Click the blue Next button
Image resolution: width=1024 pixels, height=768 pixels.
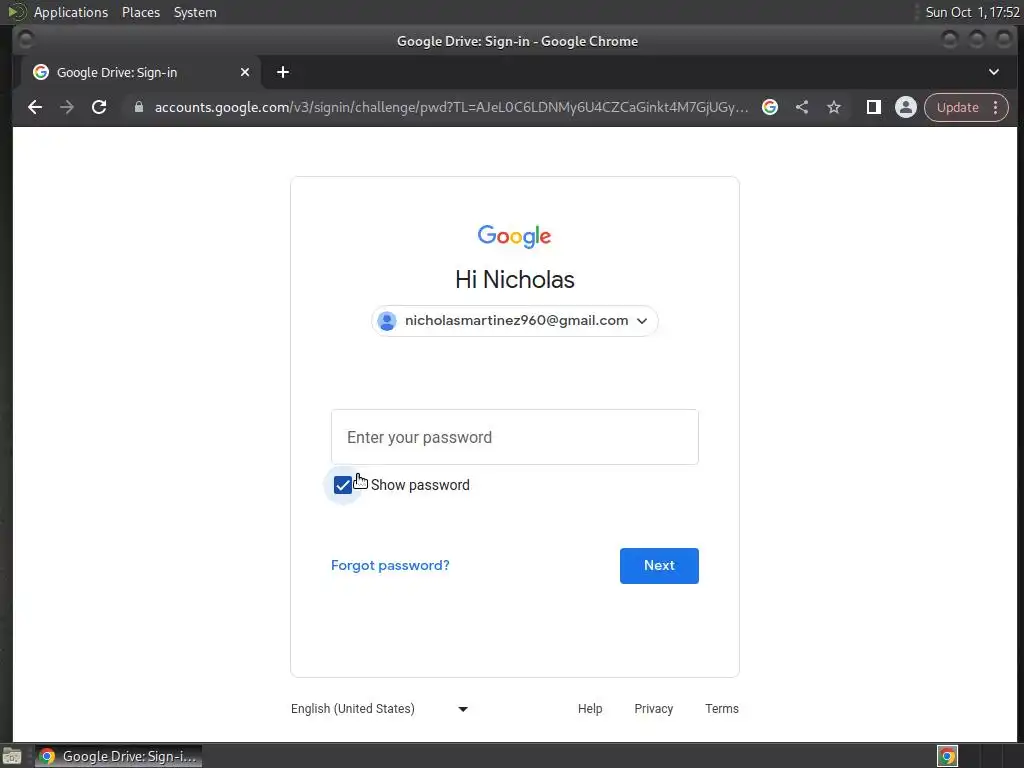pos(659,566)
